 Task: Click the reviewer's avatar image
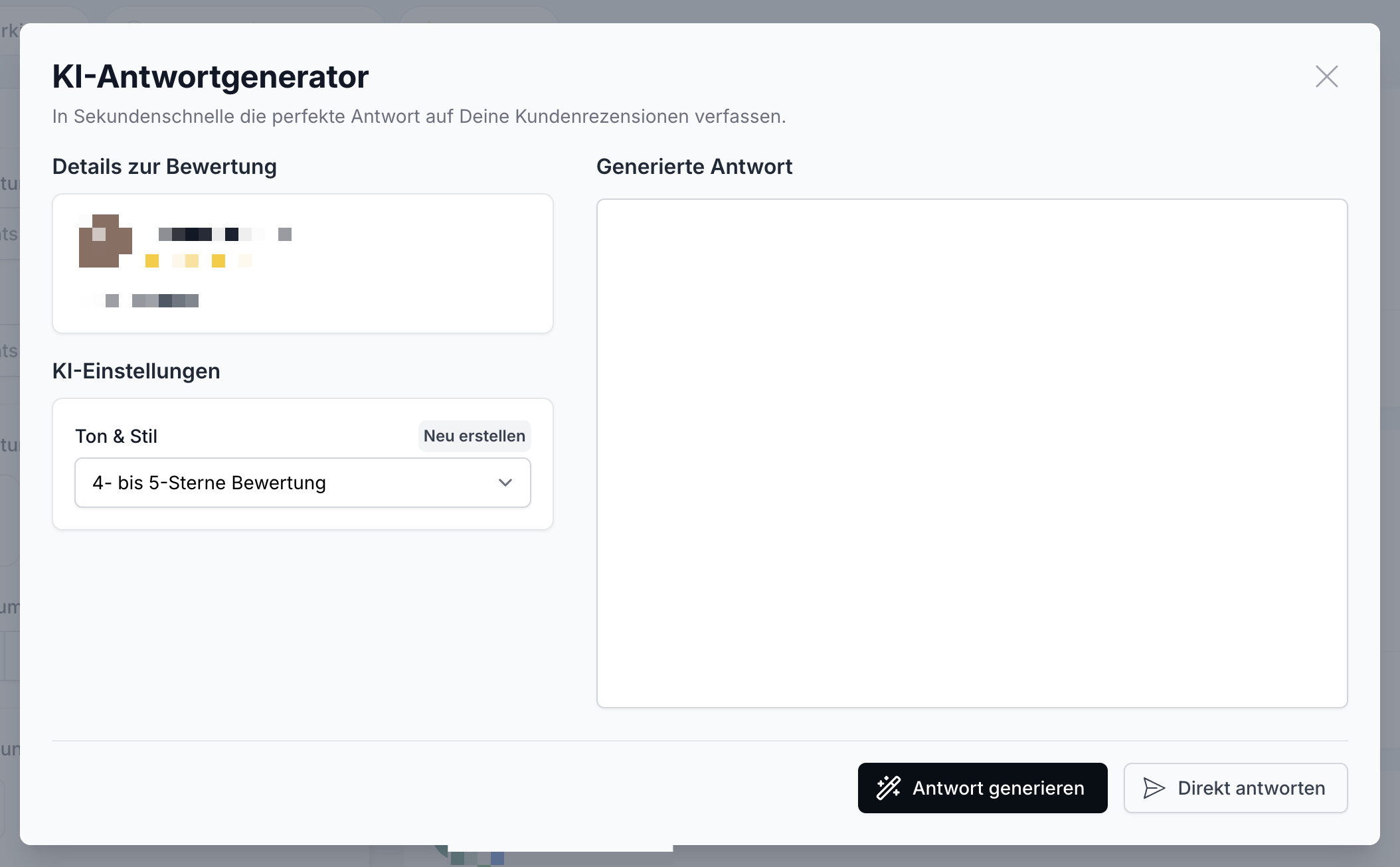(x=105, y=241)
